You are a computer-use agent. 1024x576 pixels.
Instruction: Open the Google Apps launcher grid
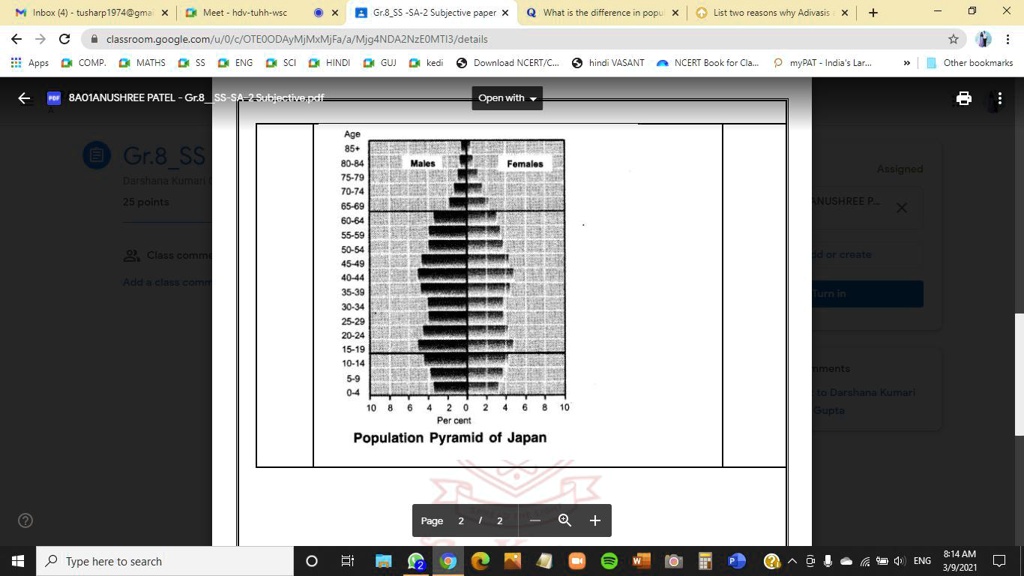click(15, 62)
